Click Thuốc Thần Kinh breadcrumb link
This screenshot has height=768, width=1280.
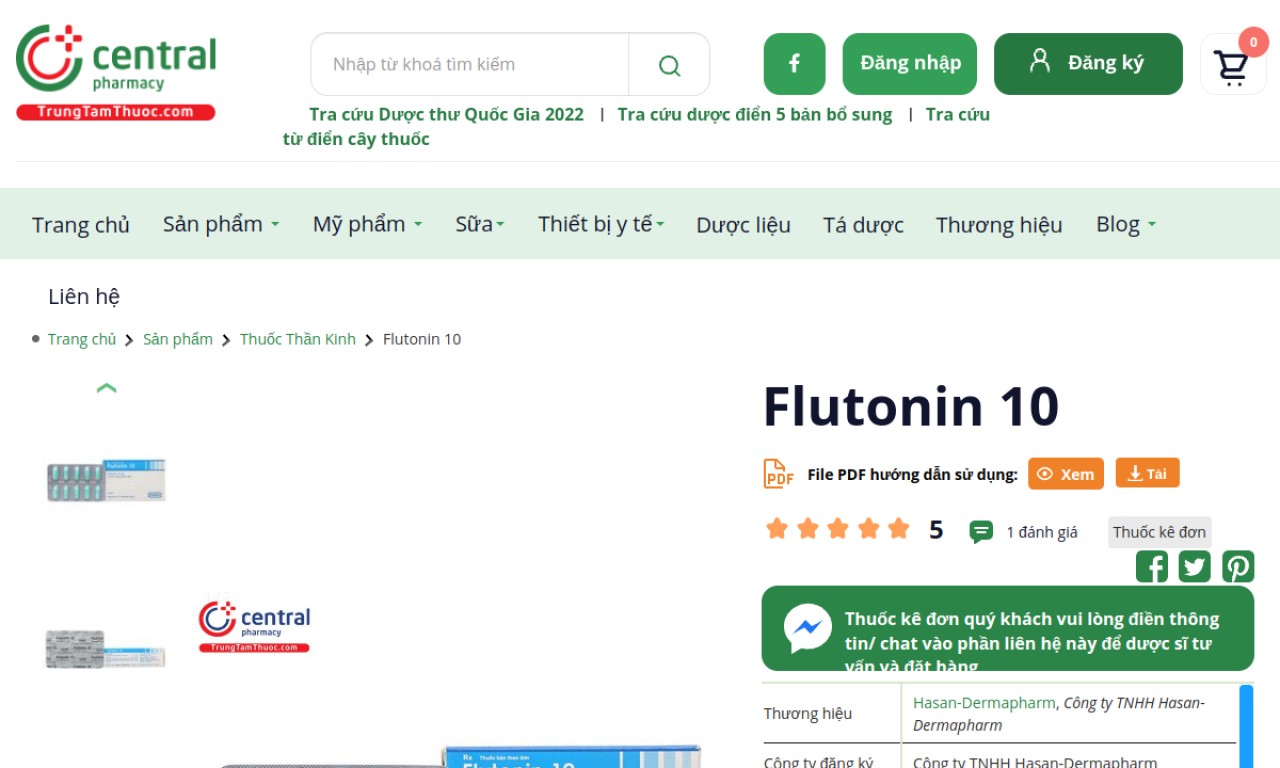click(x=298, y=339)
